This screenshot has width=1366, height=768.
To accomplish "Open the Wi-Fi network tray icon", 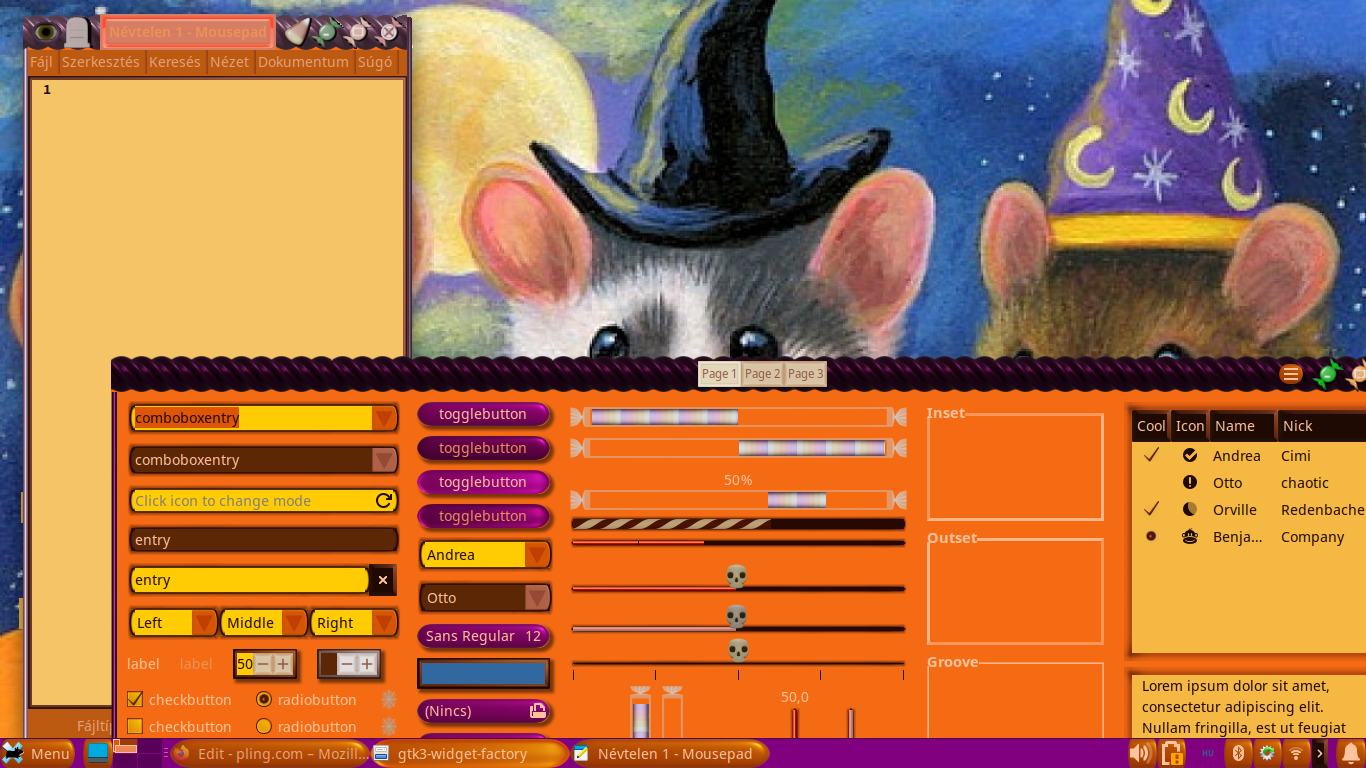I will pyautogui.click(x=1296, y=752).
